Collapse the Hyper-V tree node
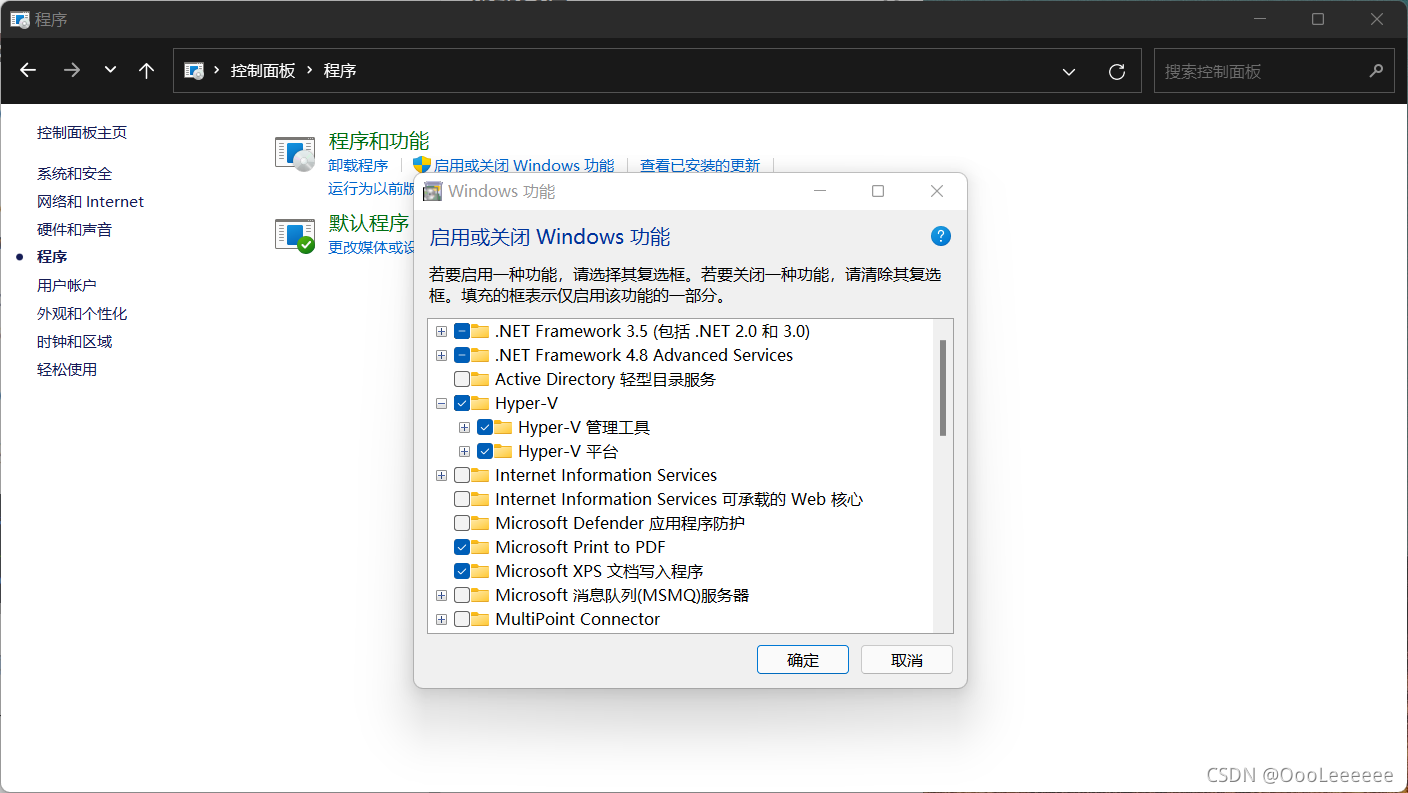The height and width of the screenshot is (793, 1408). point(441,403)
